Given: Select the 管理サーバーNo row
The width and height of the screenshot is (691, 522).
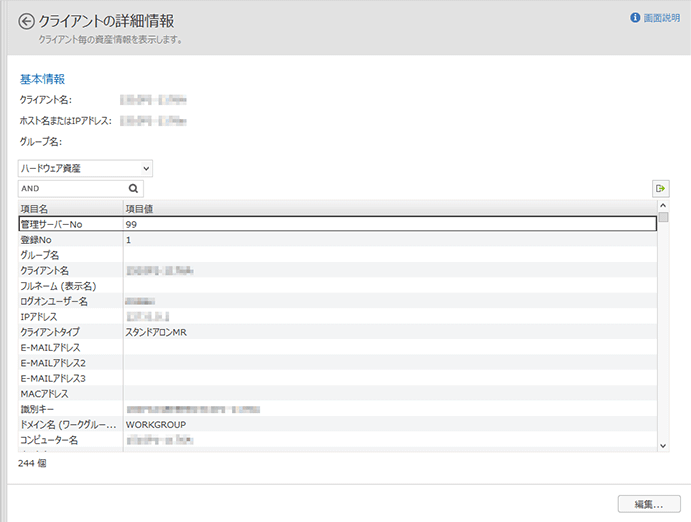Looking at the screenshot, I should pos(338,224).
